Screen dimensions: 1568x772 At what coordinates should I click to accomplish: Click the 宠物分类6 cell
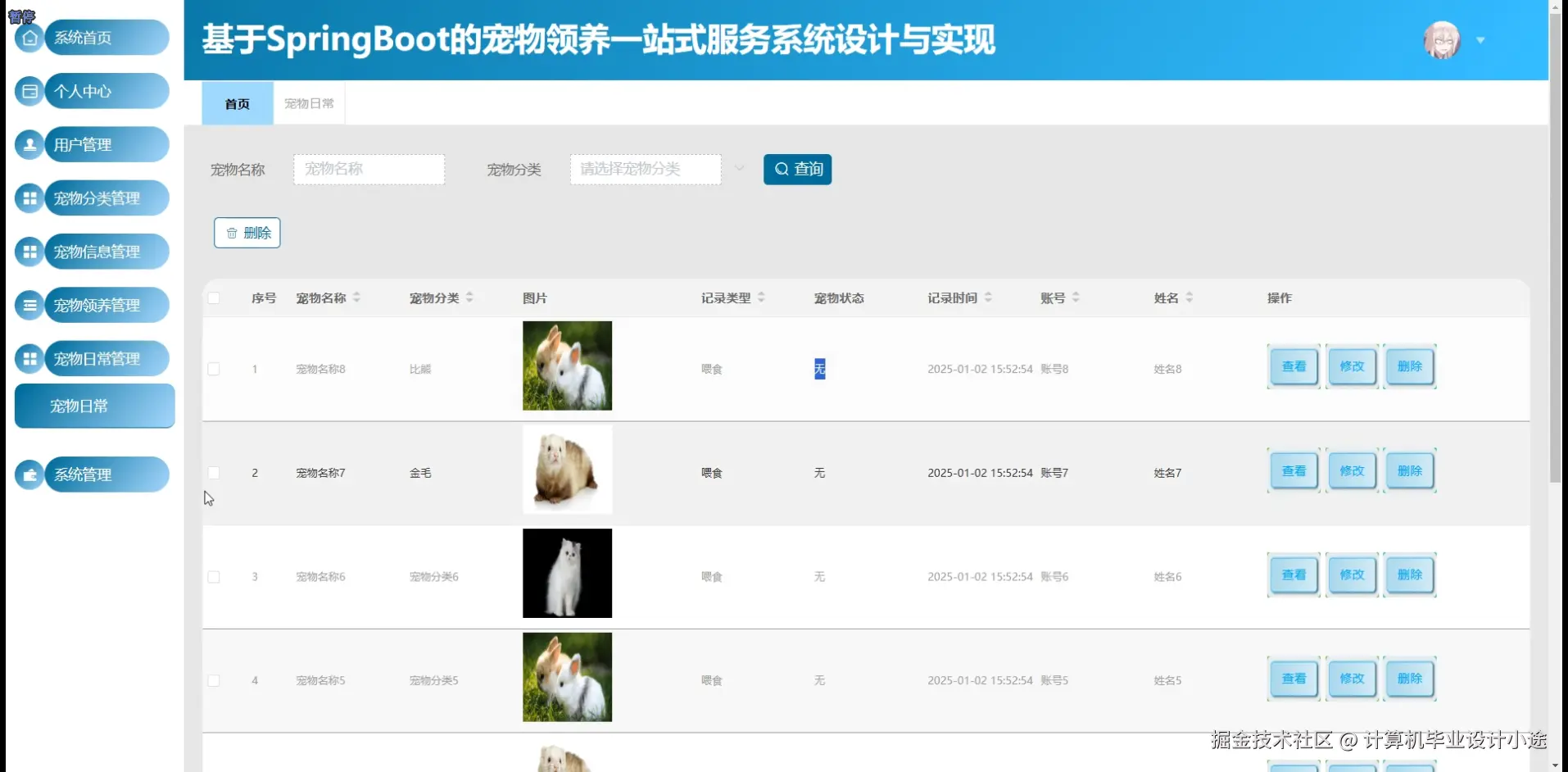click(434, 577)
